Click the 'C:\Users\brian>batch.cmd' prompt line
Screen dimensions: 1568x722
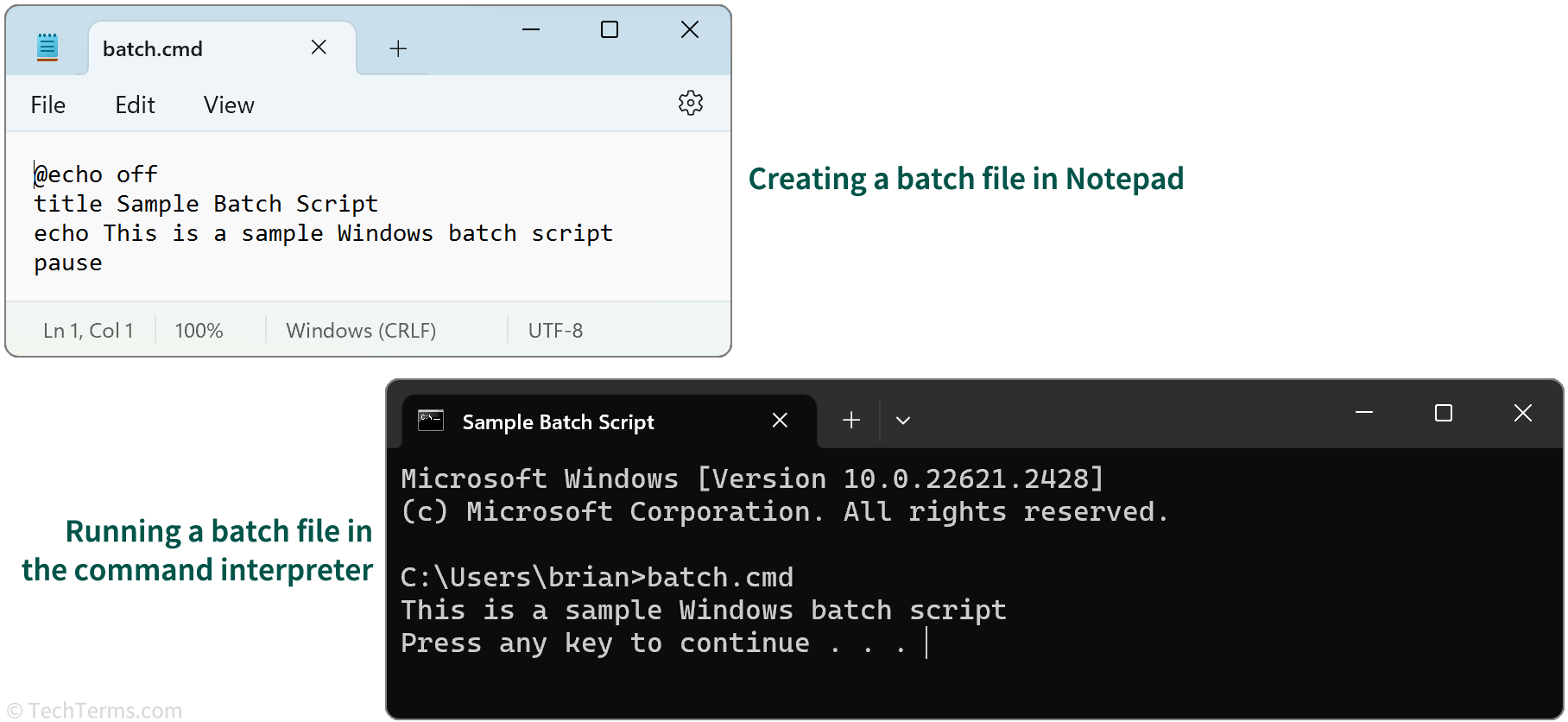pos(597,577)
